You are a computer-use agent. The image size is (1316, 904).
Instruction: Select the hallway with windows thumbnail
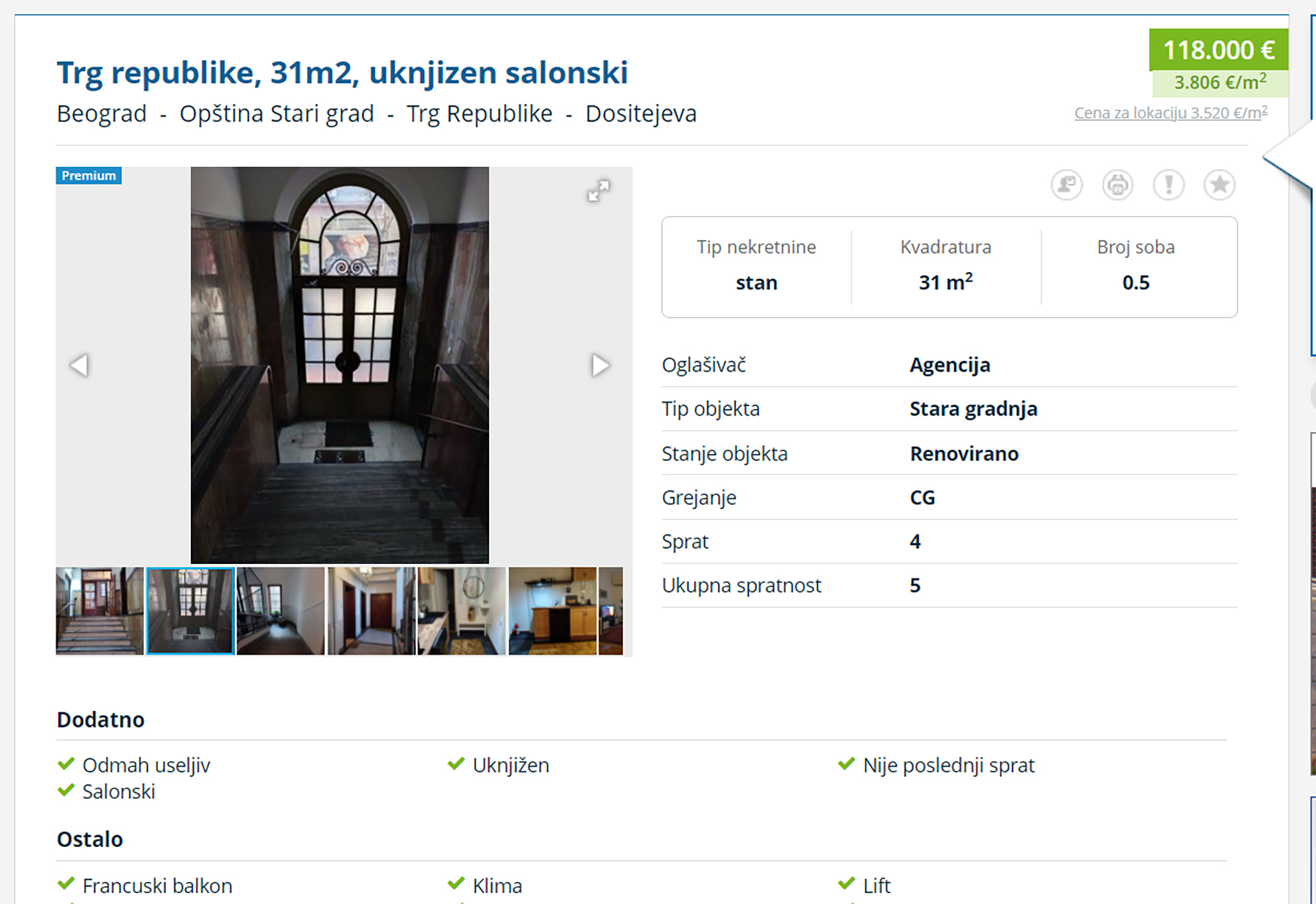281,611
